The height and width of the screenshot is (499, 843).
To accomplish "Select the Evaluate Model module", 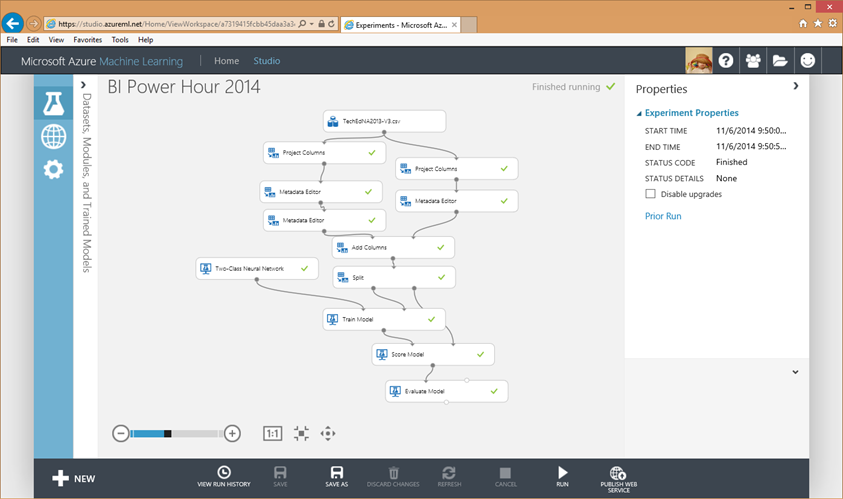I will 446,391.
